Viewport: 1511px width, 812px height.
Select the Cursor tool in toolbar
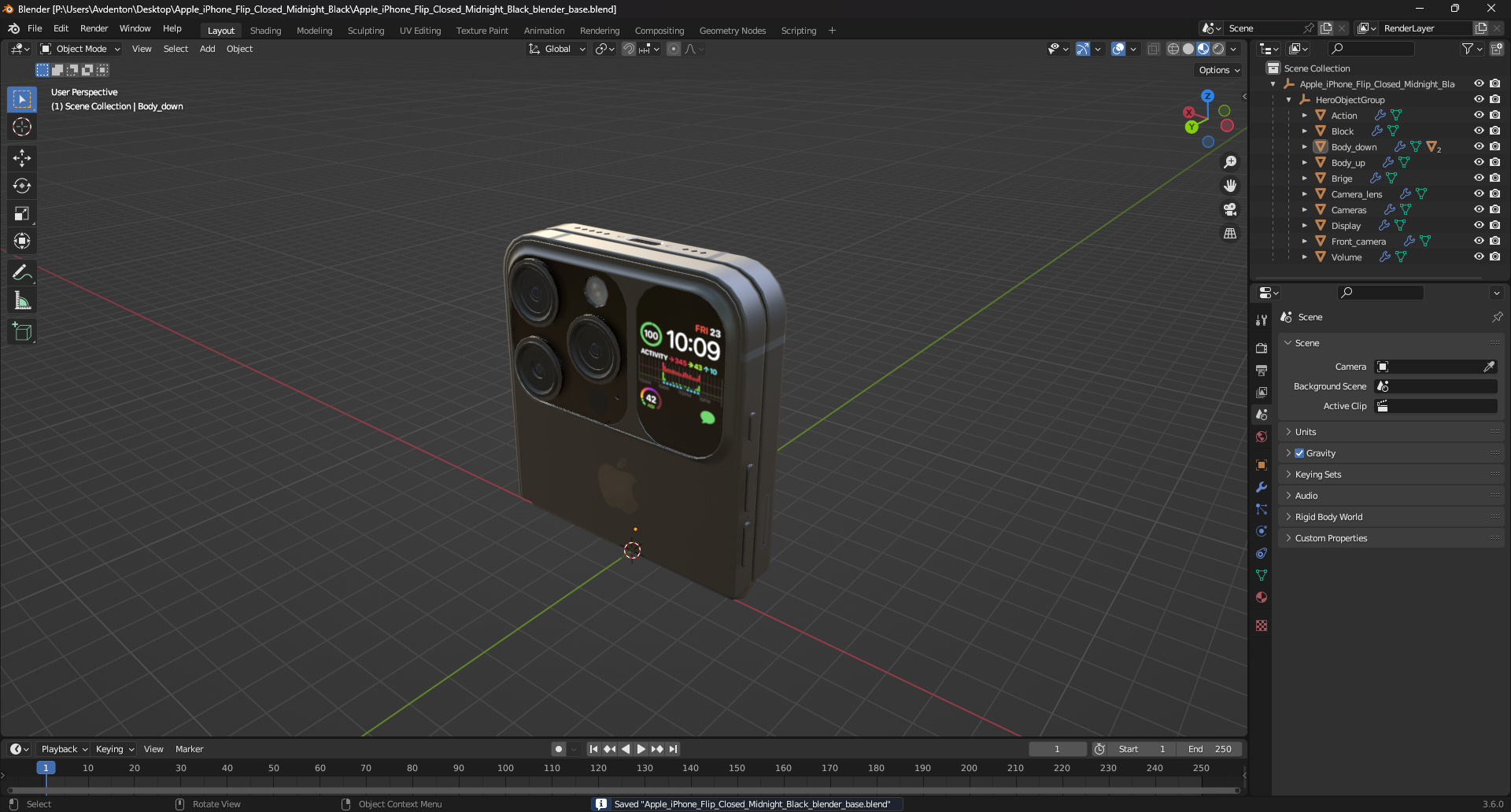(x=22, y=127)
